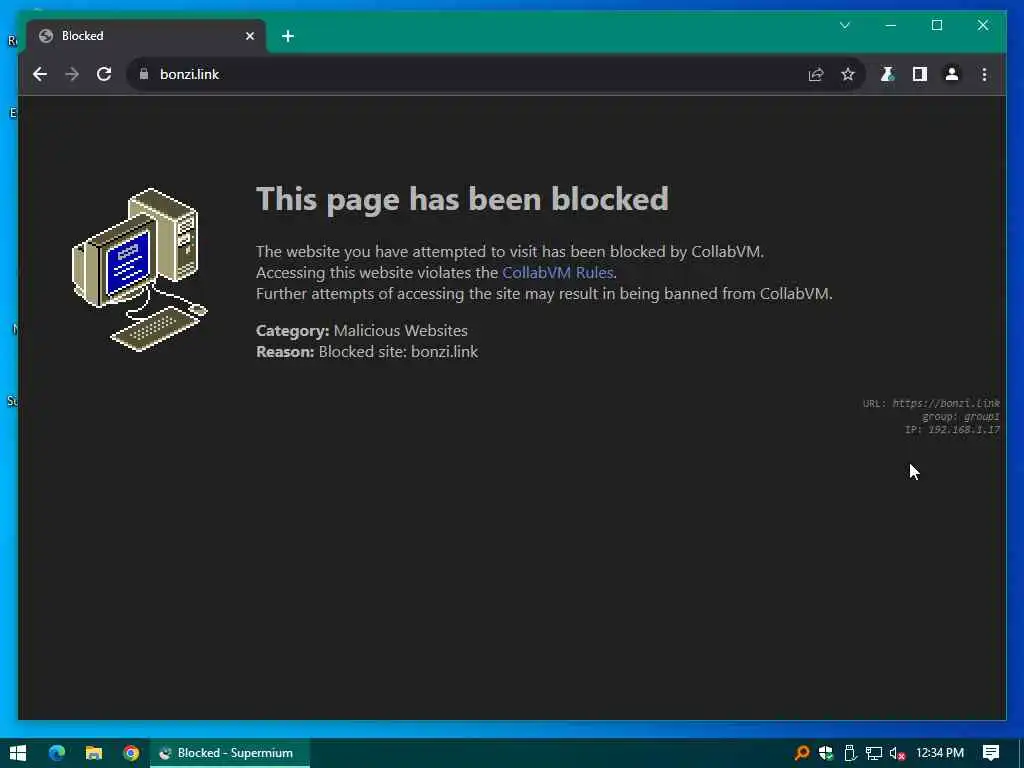Click the forward navigation arrow

click(x=72, y=74)
